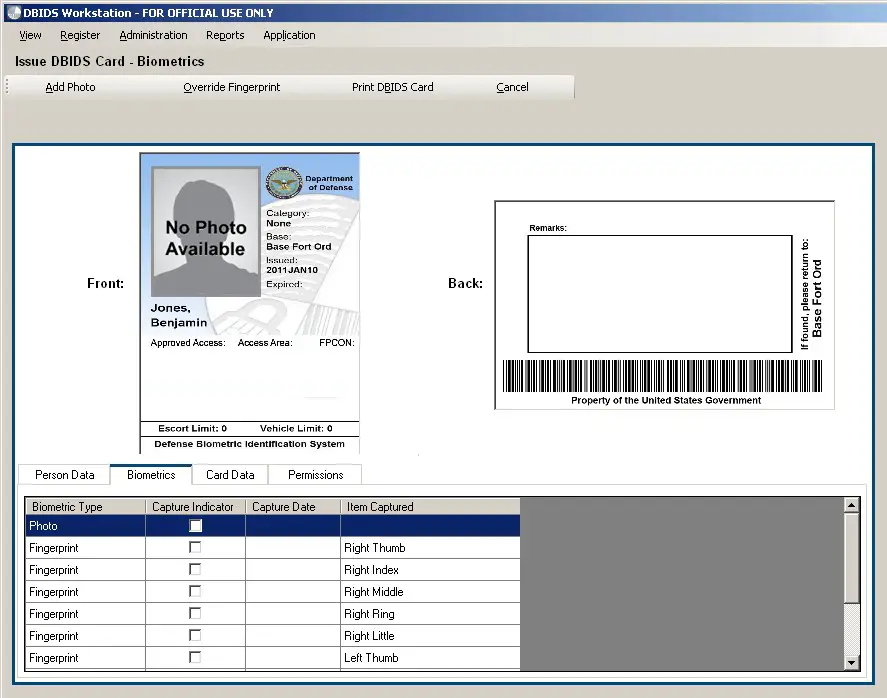Click the No Photo Available placeholder image

click(x=203, y=228)
